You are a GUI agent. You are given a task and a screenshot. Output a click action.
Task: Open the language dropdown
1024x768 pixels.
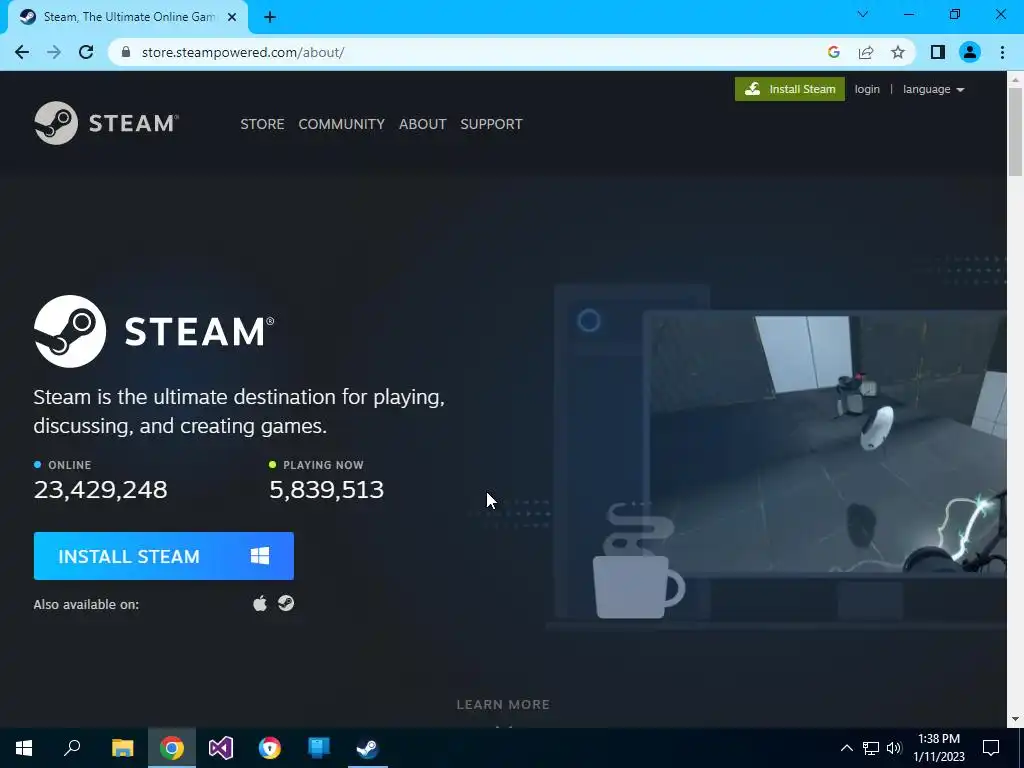(933, 89)
